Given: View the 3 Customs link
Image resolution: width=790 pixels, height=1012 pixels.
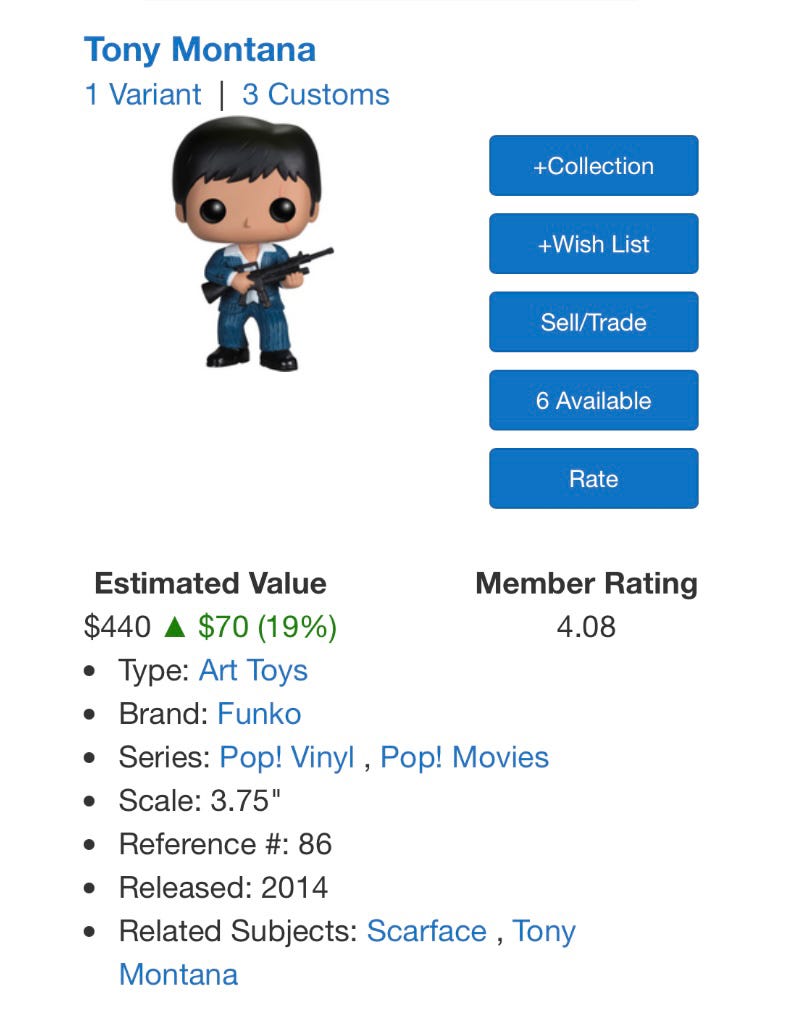Looking at the screenshot, I should [x=316, y=95].
